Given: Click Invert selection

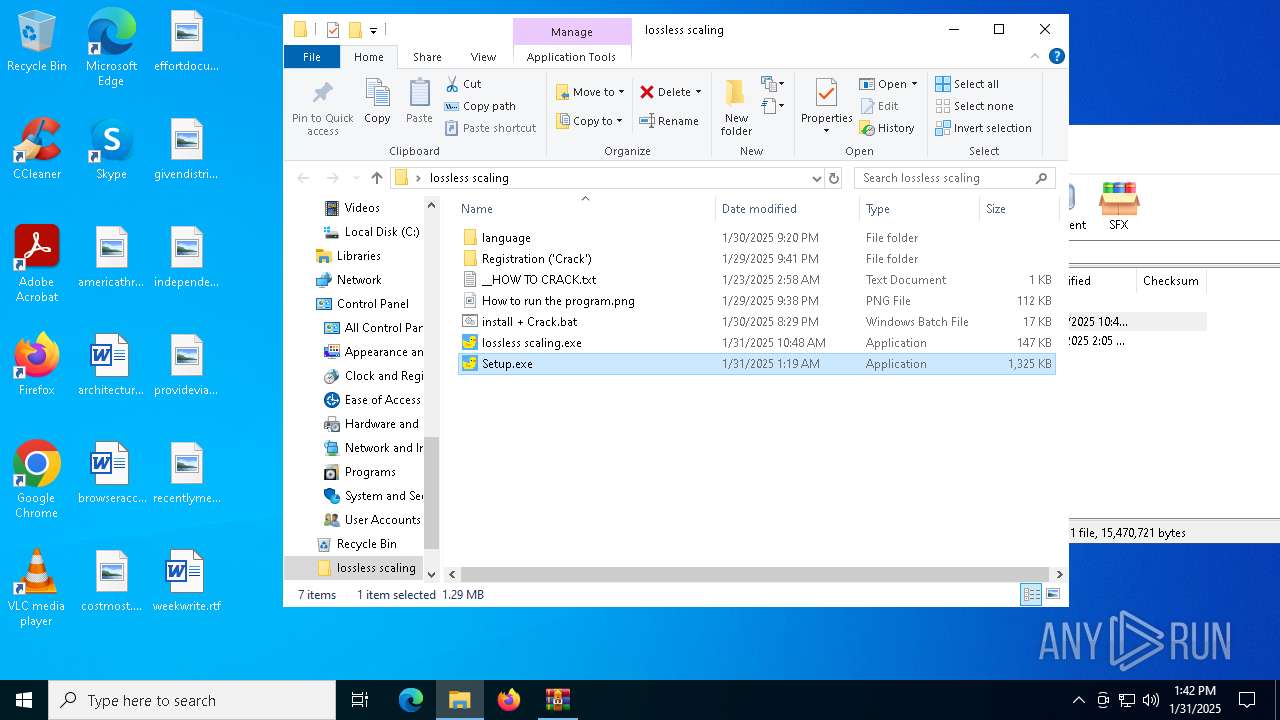Looking at the screenshot, I should tap(983, 128).
